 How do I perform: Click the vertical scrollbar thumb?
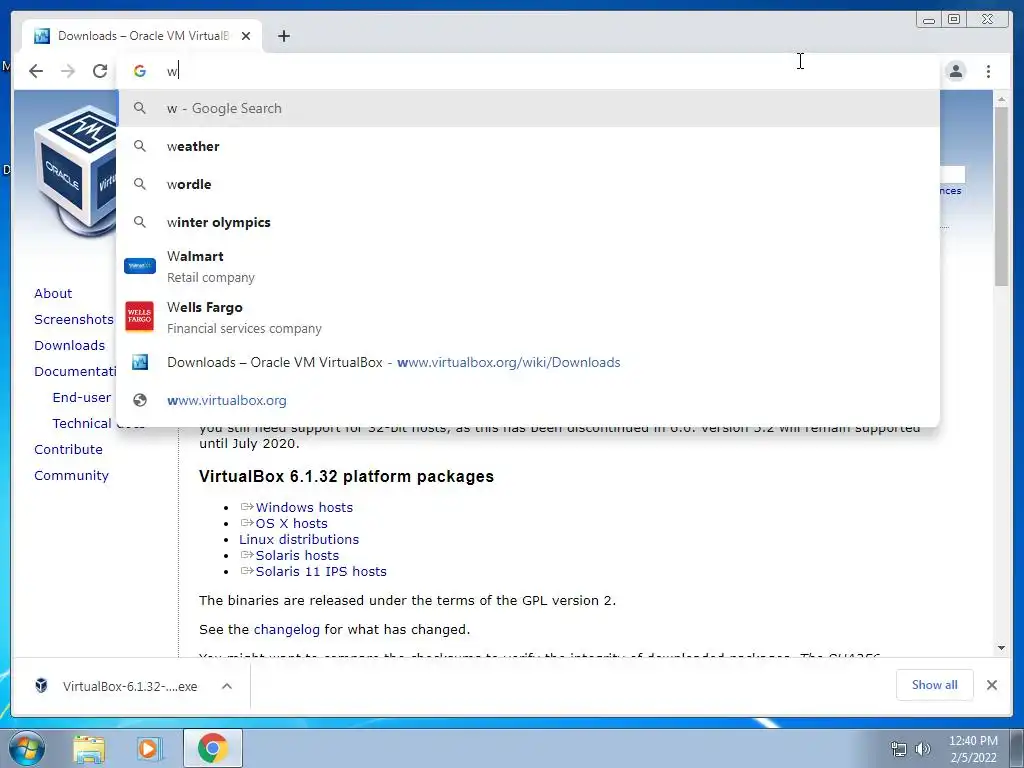tap(1002, 196)
